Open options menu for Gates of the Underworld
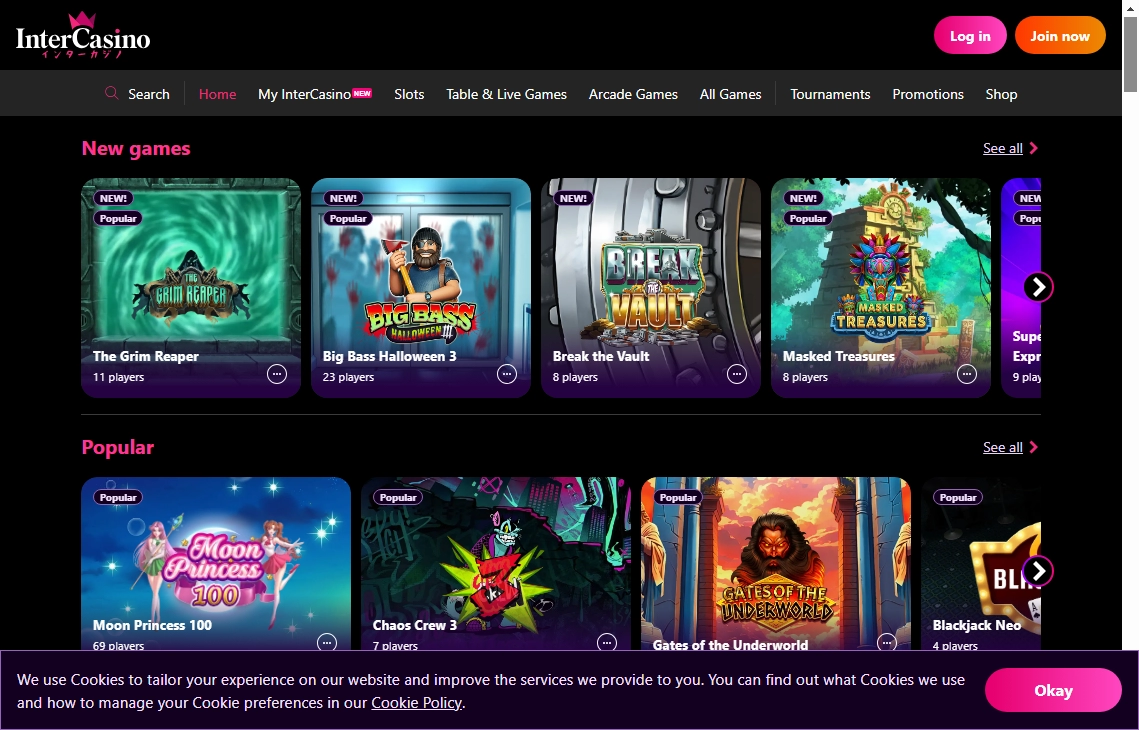This screenshot has width=1139, height=730. [x=887, y=642]
